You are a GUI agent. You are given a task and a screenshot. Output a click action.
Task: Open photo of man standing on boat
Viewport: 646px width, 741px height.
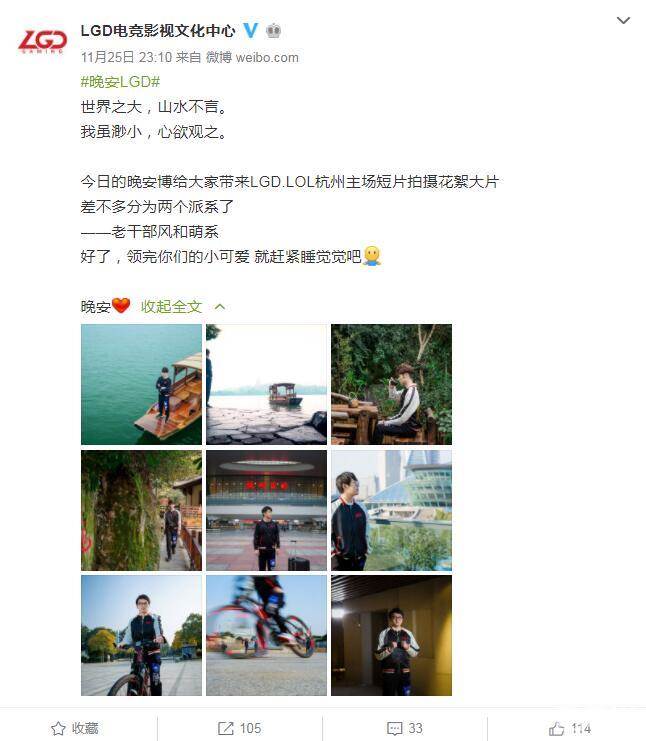click(141, 384)
